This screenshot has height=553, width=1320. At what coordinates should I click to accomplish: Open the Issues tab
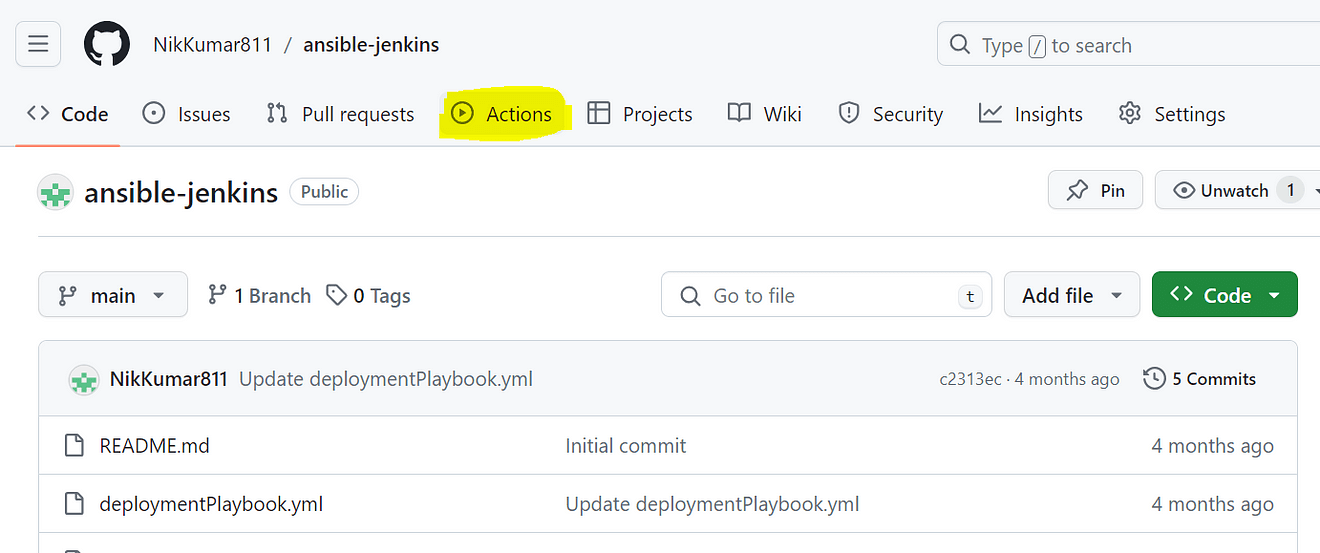click(187, 114)
